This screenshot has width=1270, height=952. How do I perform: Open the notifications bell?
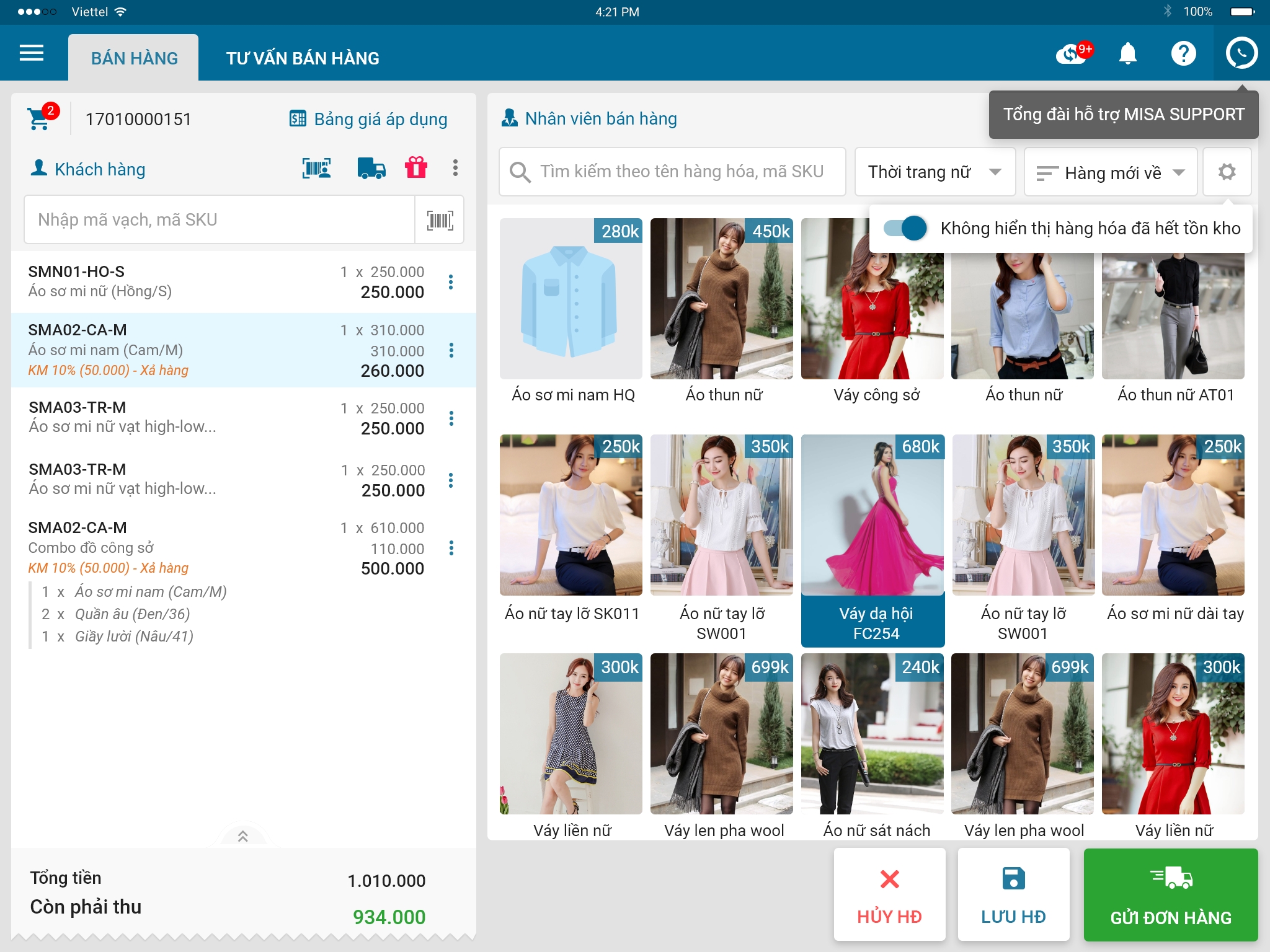pyautogui.click(x=1128, y=54)
